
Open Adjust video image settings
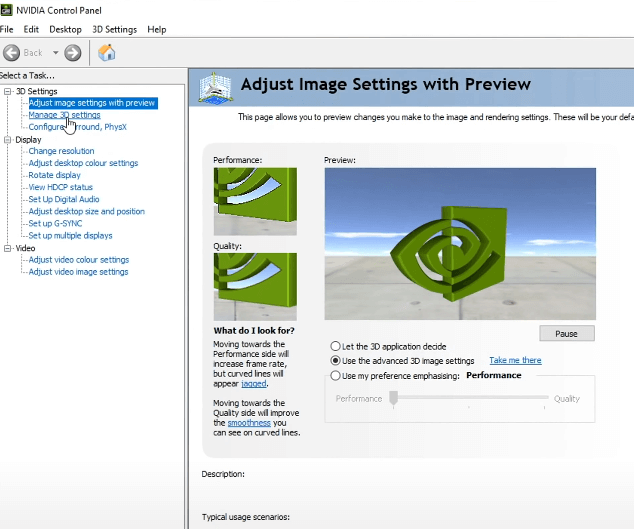click(x=78, y=272)
